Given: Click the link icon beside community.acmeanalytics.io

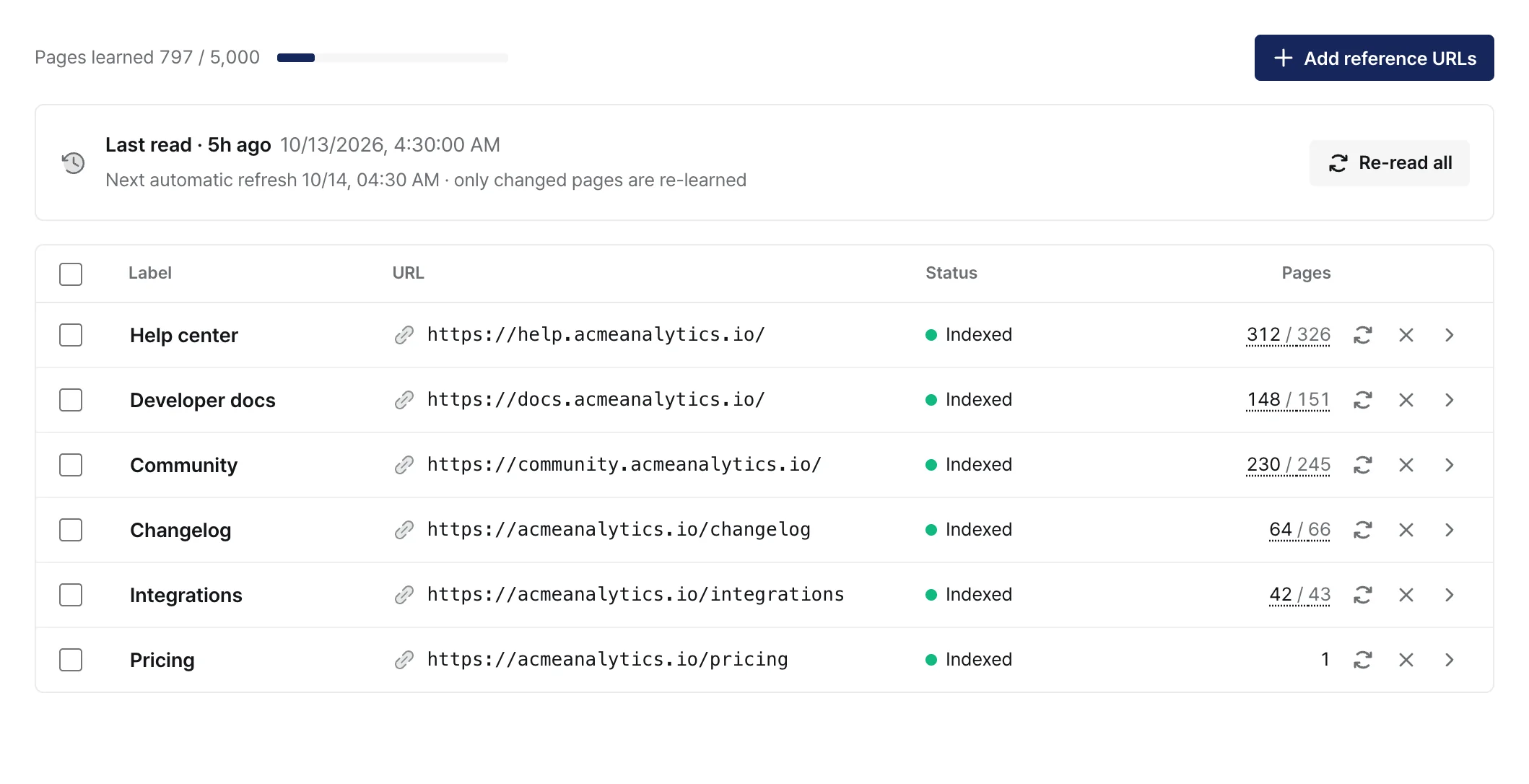Looking at the screenshot, I should [x=404, y=465].
